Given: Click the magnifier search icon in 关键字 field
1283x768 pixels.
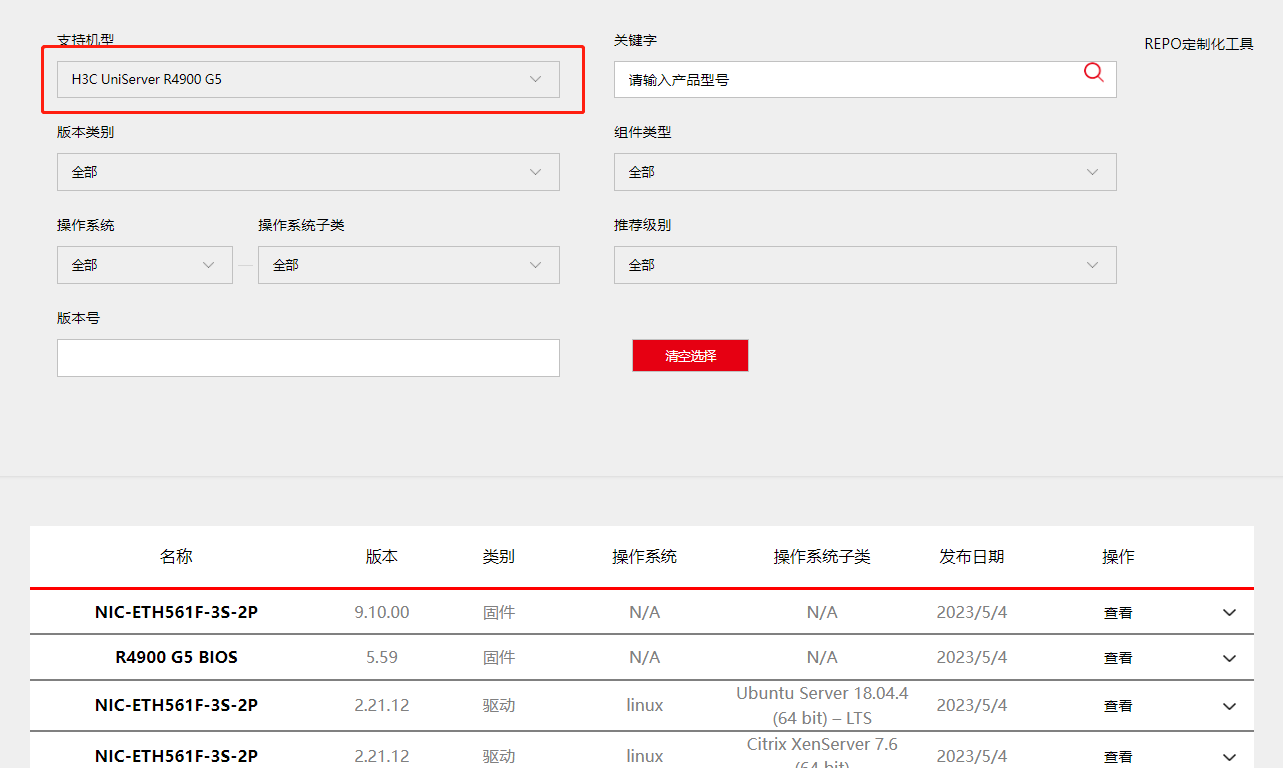Looking at the screenshot, I should click(1094, 72).
